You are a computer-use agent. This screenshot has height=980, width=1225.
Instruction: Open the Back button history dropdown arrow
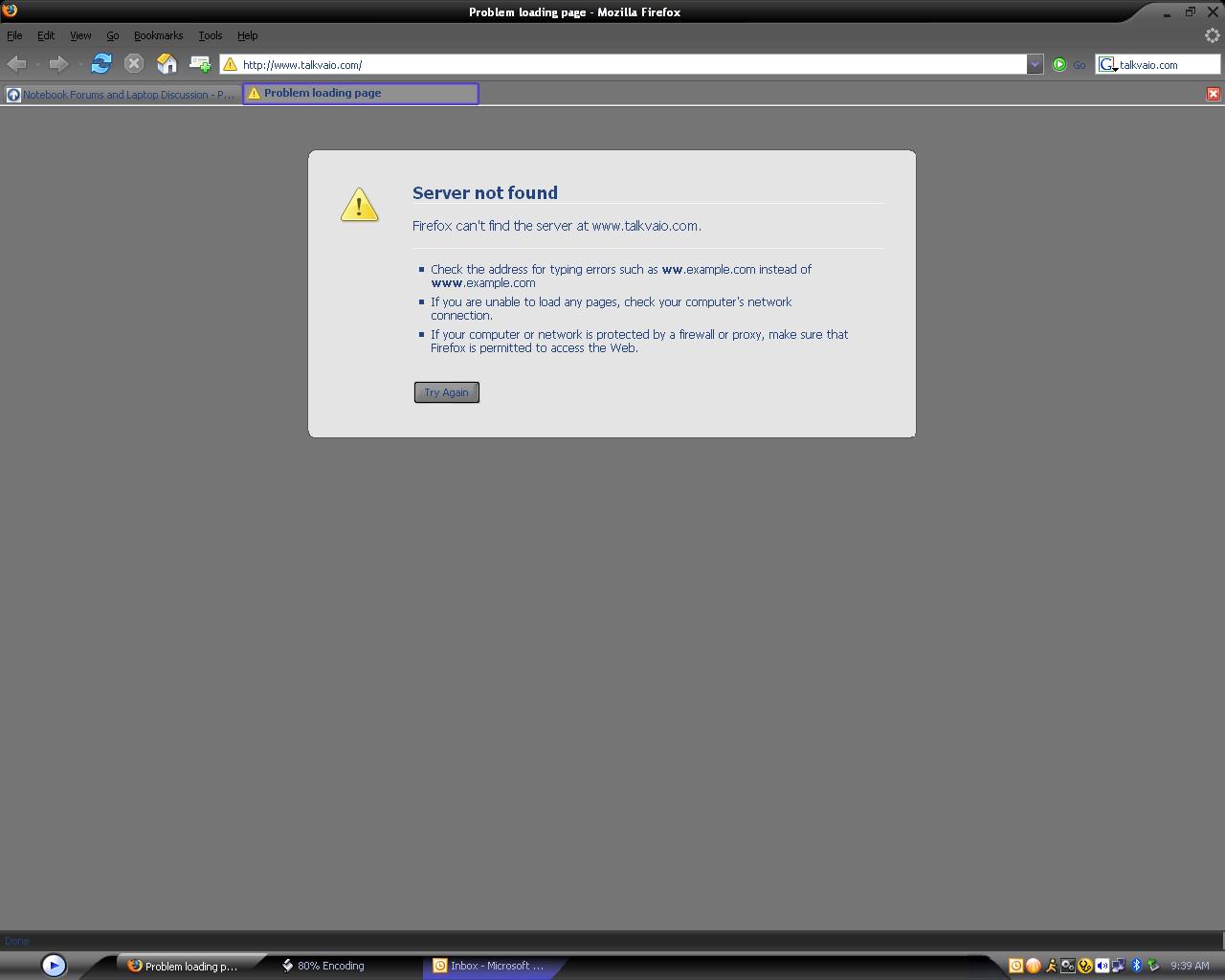(37, 64)
